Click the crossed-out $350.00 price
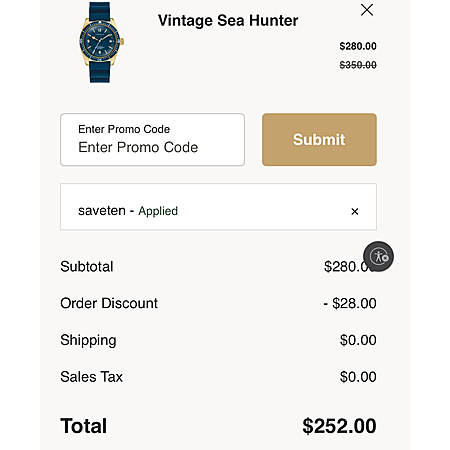 click(x=358, y=65)
